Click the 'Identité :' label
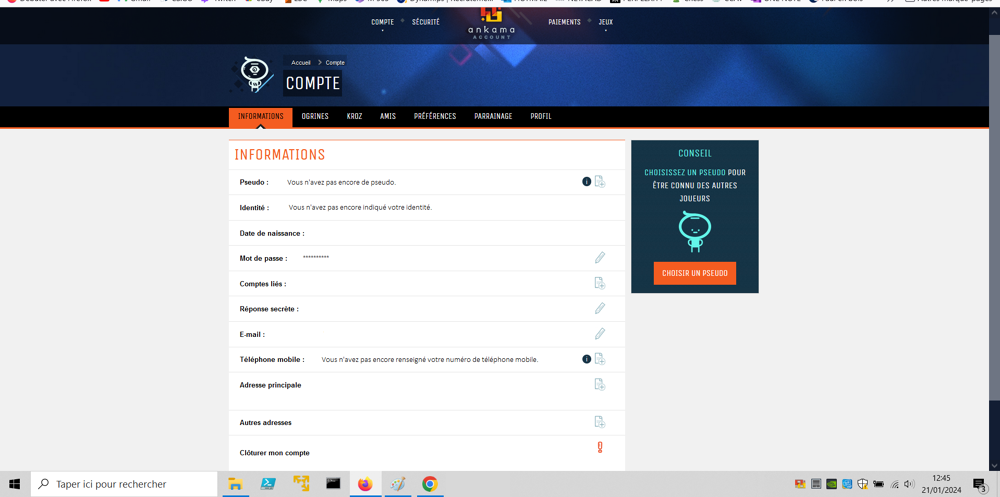 254,208
